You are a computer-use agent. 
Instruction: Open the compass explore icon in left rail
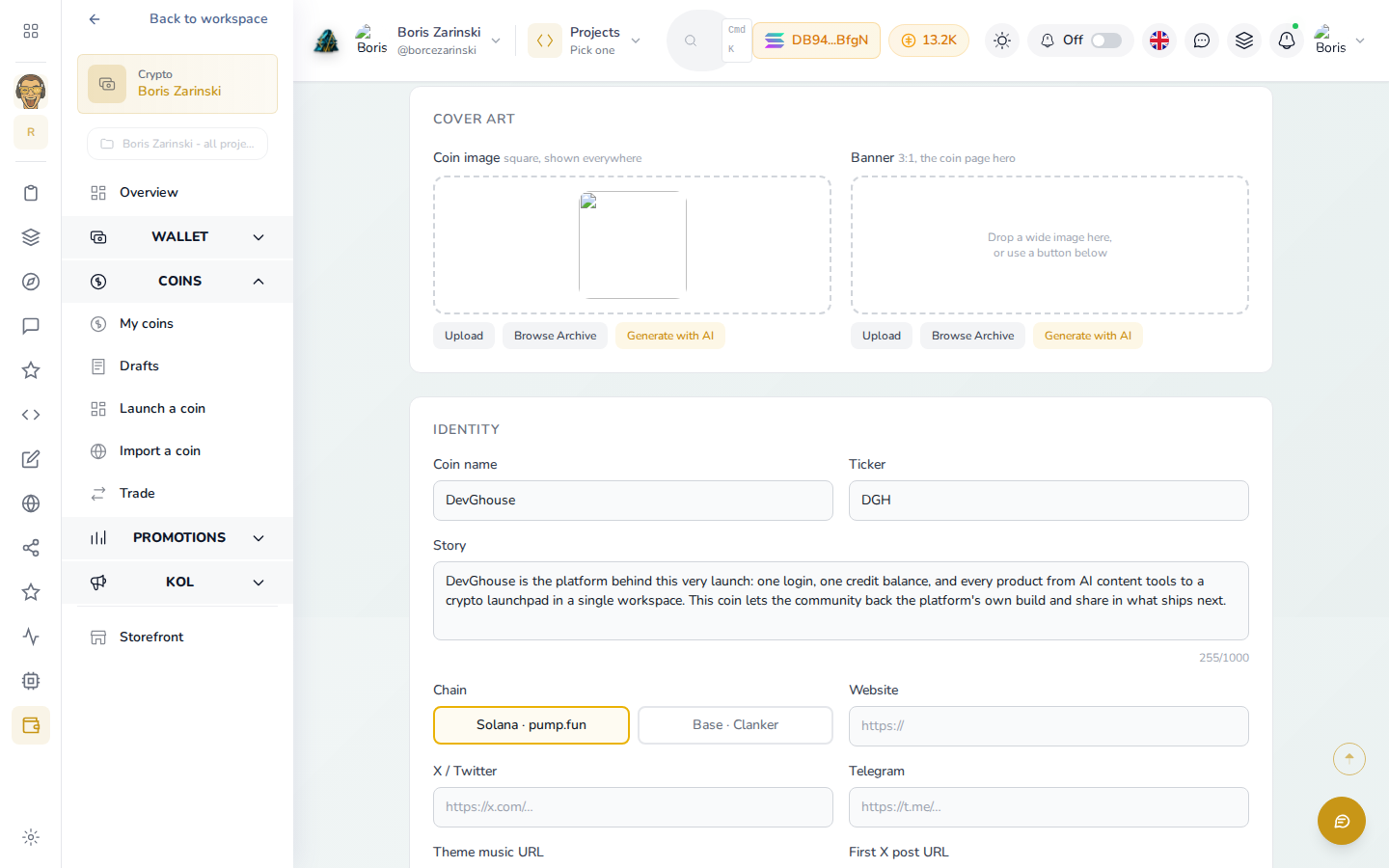31,282
